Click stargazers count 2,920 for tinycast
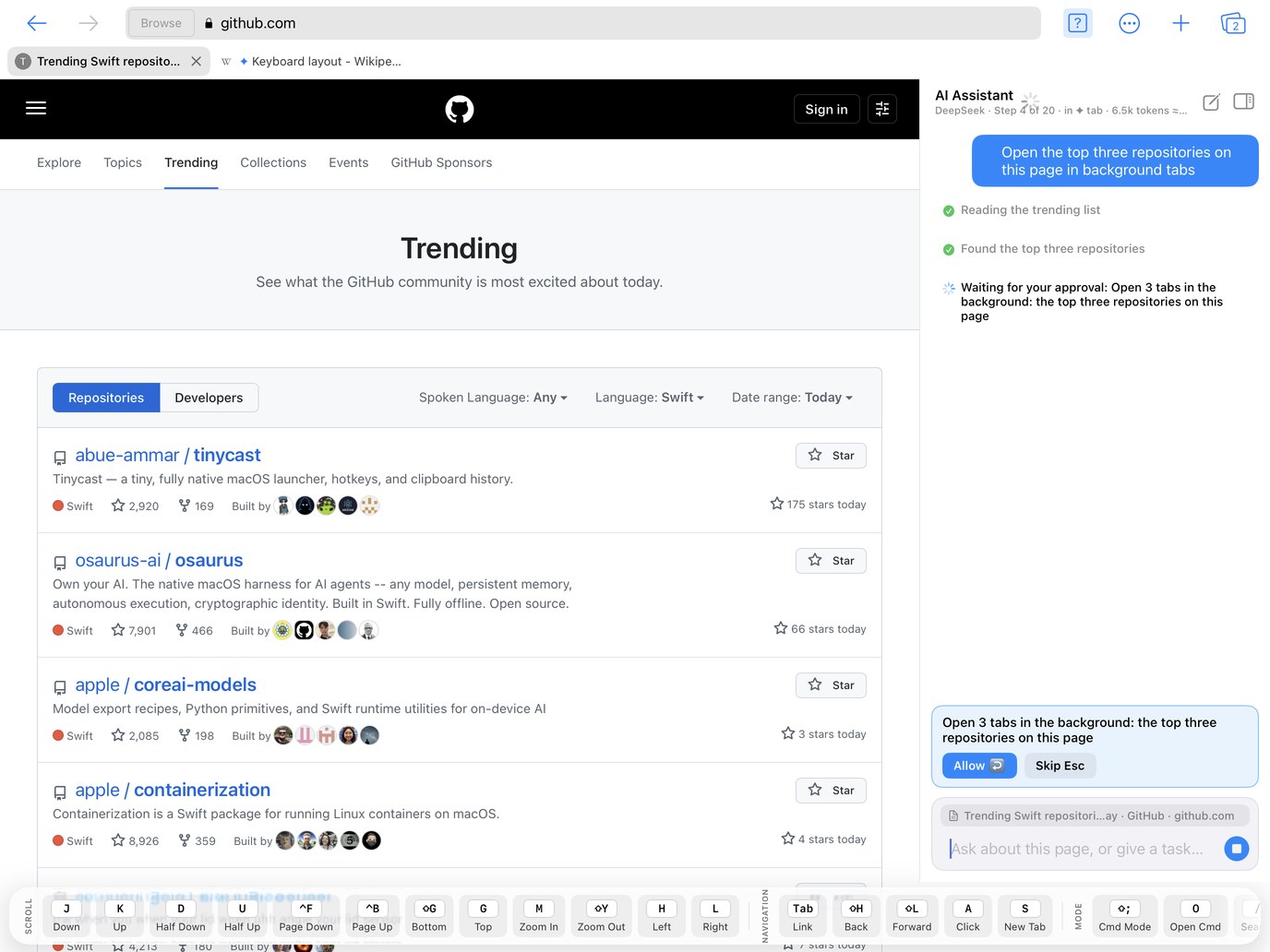Screen dimensions: 1270x952 tap(135, 506)
